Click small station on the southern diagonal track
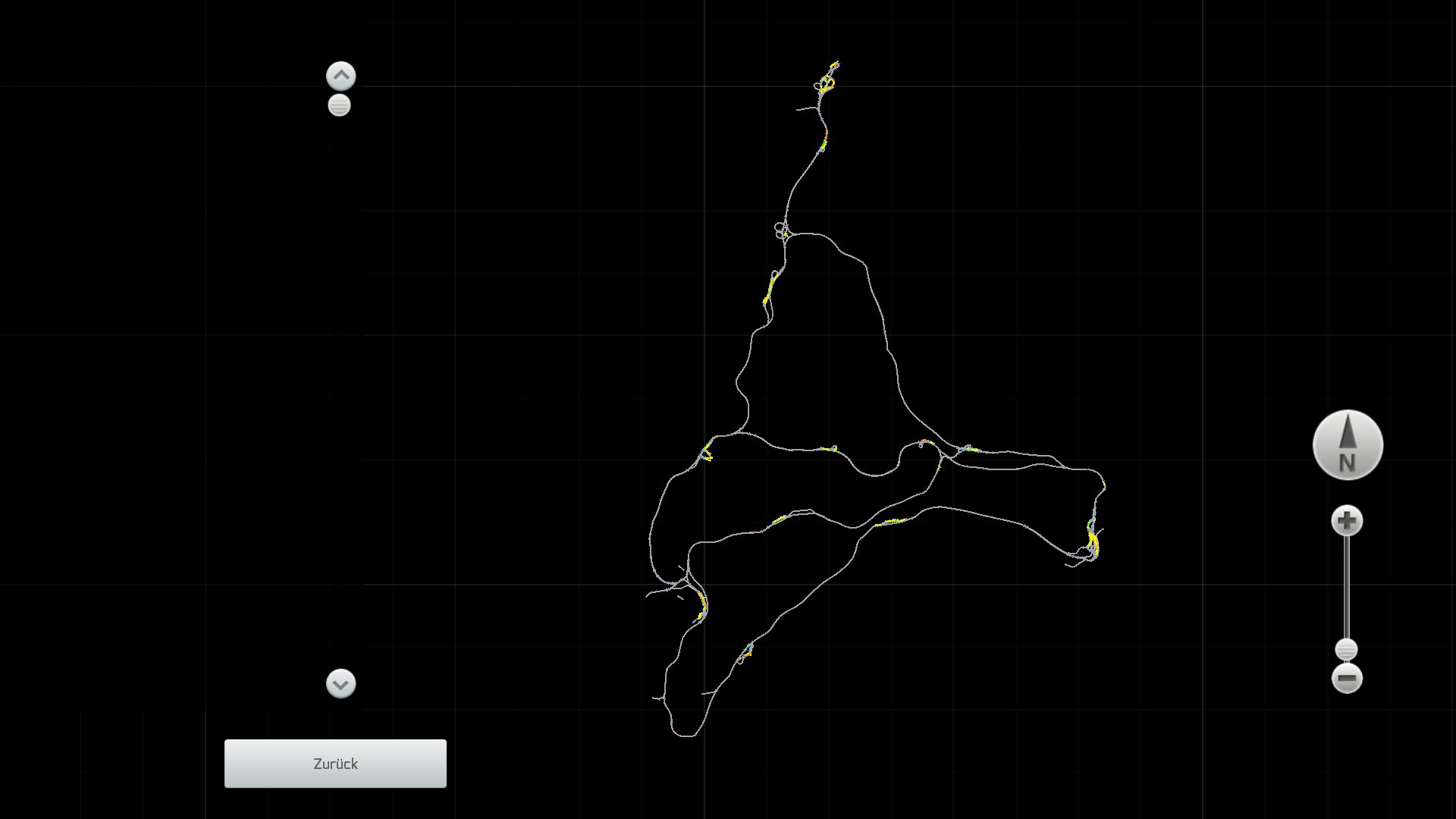Screen dimensions: 1456x819 [x=747, y=651]
